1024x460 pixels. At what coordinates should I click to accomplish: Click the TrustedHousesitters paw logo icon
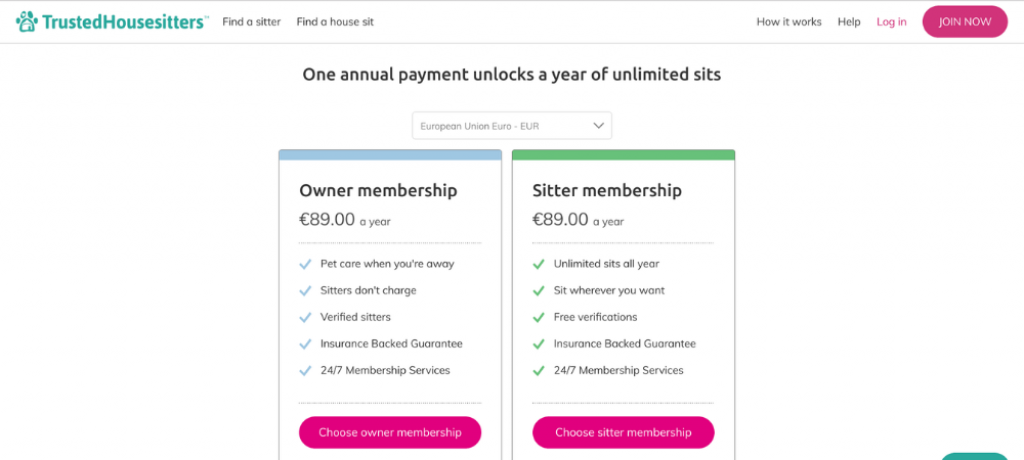point(27,22)
